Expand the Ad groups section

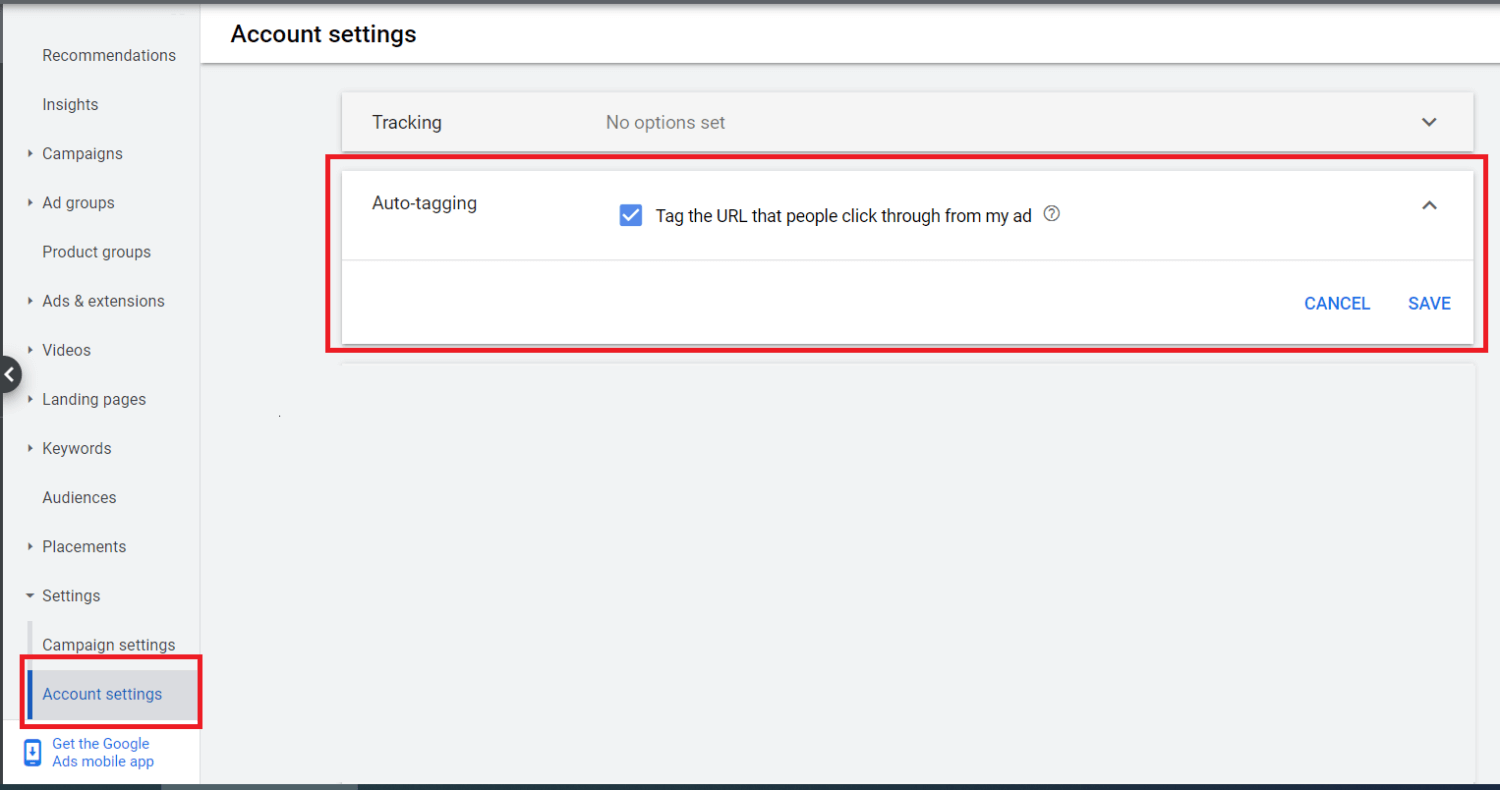click(30, 202)
